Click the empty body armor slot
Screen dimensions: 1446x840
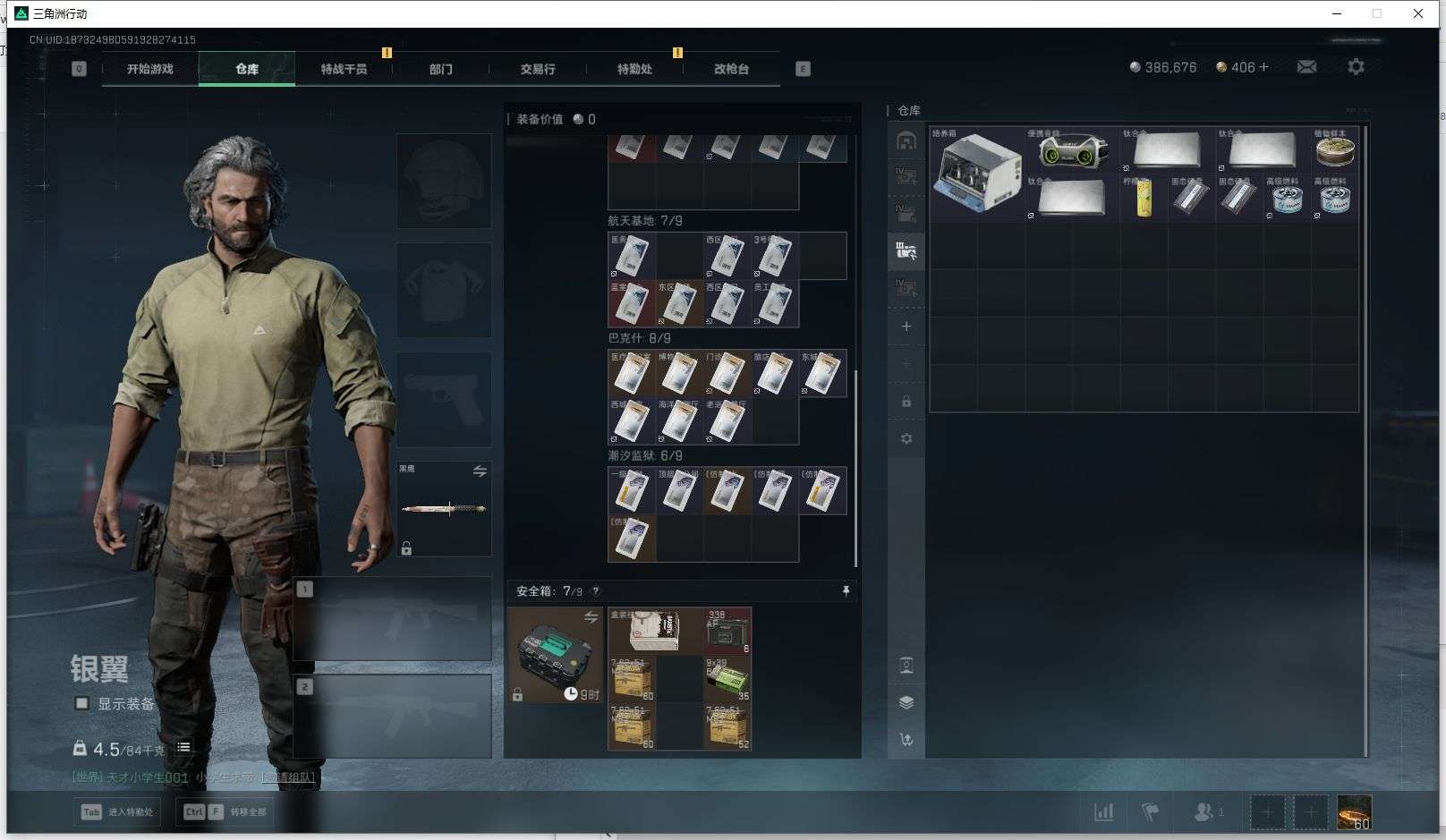tap(444, 290)
